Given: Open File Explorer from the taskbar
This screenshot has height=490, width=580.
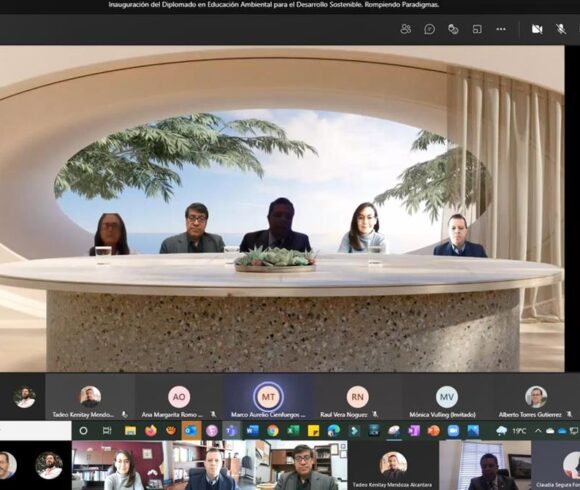Looking at the screenshot, I should pos(130,431).
